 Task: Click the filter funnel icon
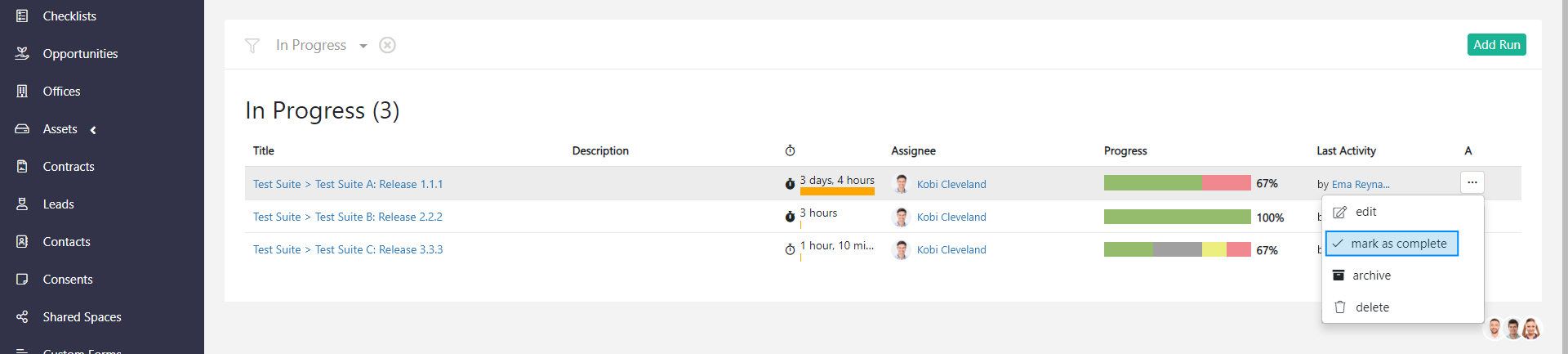pyautogui.click(x=252, y=46)
